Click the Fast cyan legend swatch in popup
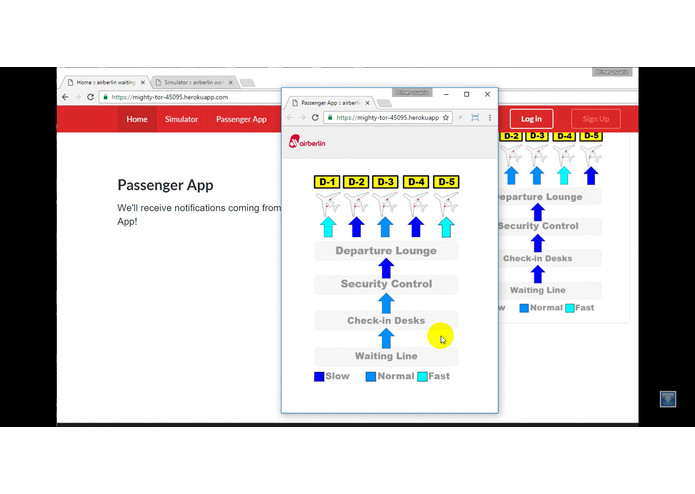Image resolution: width=695 pixels, height=494 pixels. tap(422, 377)
